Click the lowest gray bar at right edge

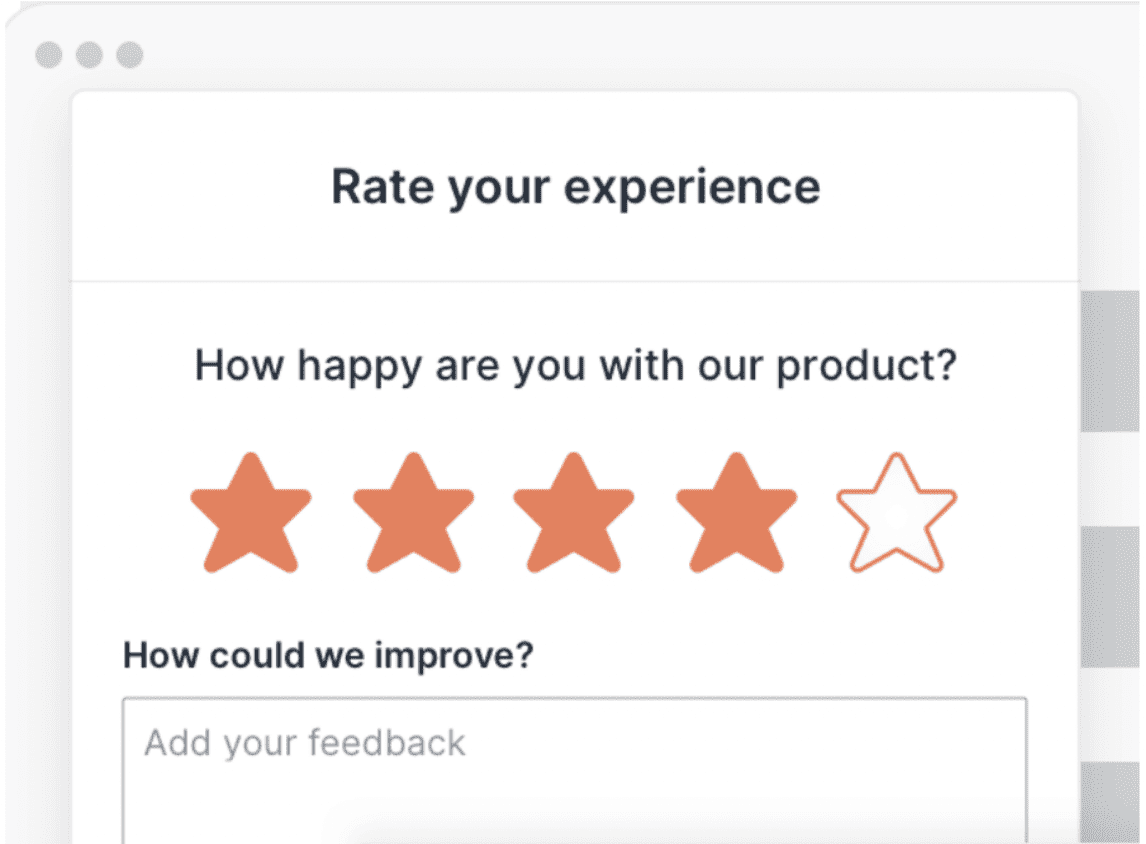(x=1109, y=803)
